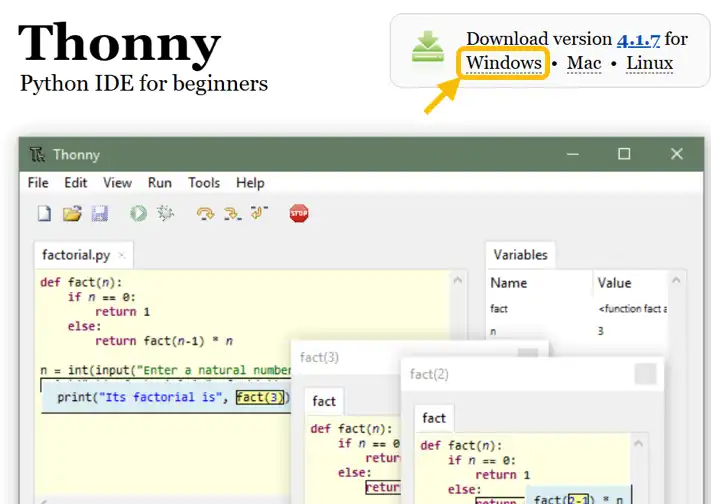Click the 'Thonny' page heading

click(119, 43)
